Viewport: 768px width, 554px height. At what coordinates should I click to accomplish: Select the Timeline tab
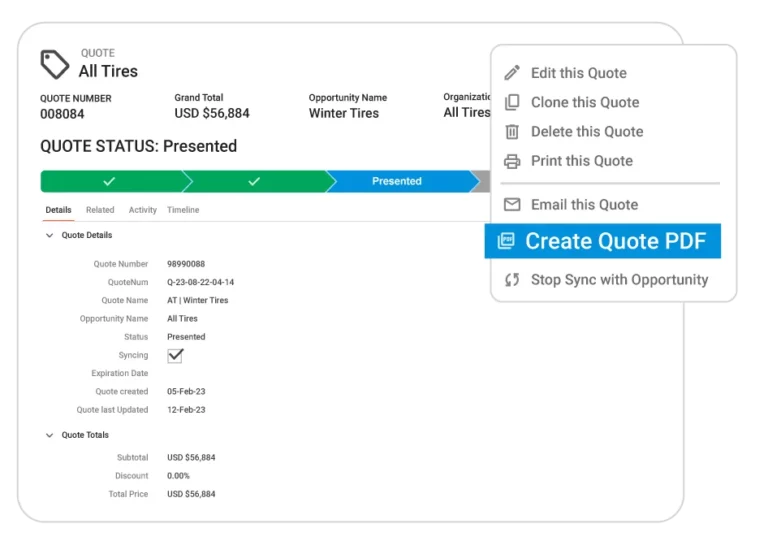pyautogui.click(x=183, y=210)
